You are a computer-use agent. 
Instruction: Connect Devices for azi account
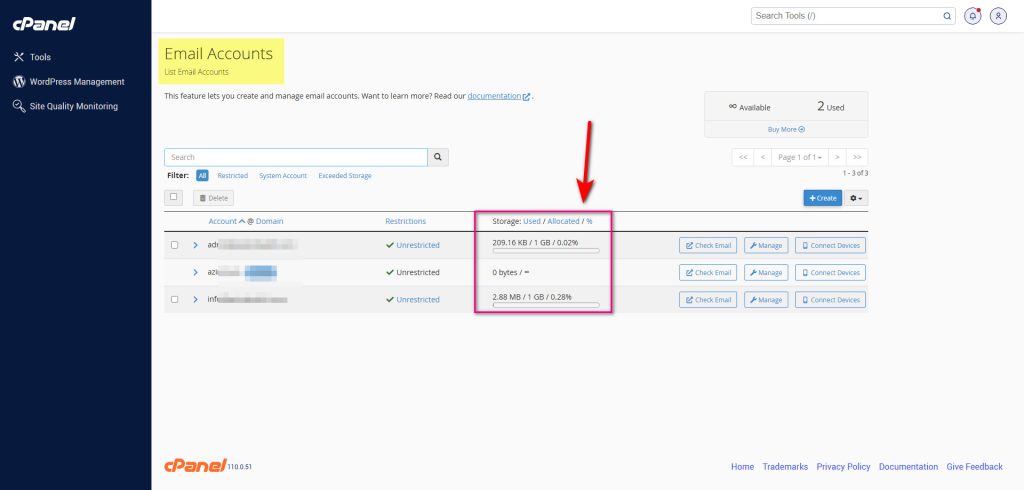point(831,272)
